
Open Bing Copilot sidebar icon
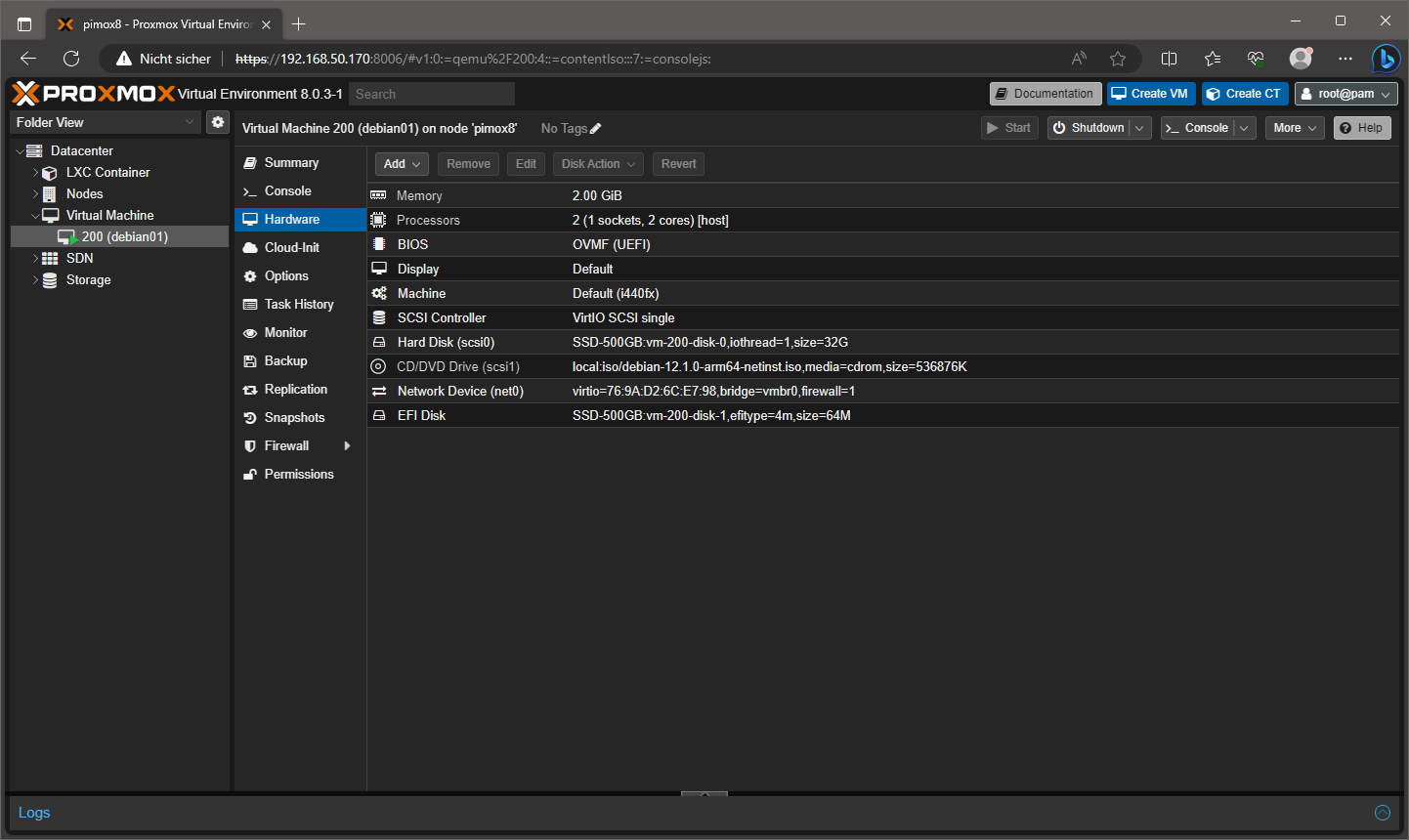click(1385, 59)
